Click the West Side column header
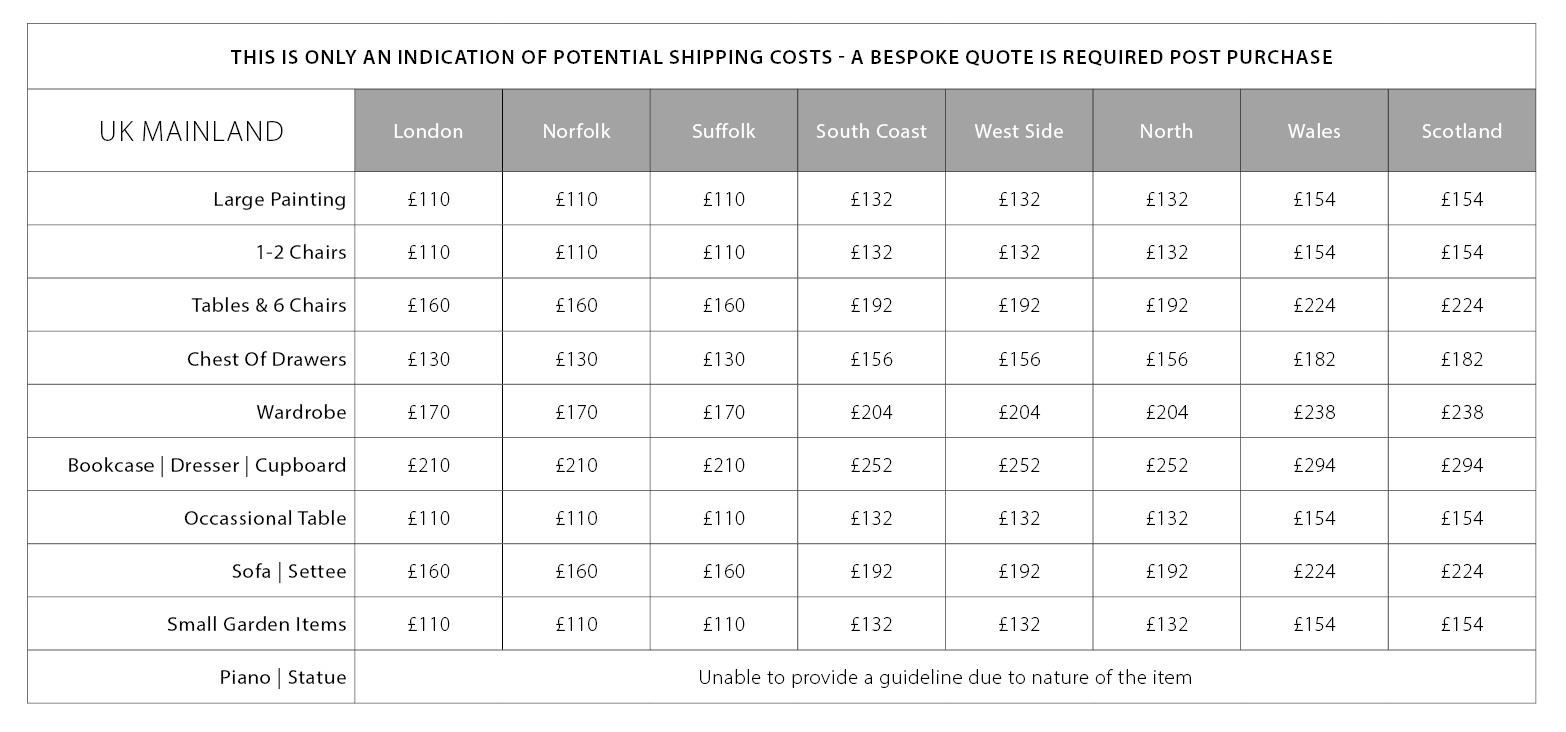Image resolution: width=1566 pixels, height=732 pixels. (1019, 131)
